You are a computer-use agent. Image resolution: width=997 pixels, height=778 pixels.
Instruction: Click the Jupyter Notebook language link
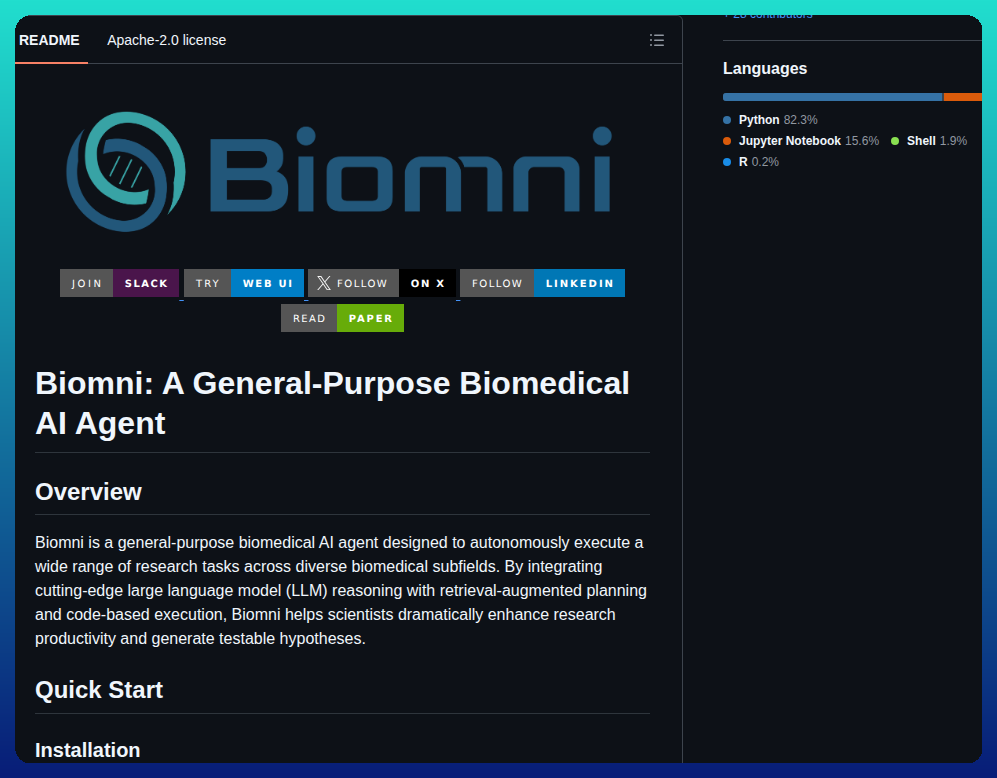pos(801,140)
